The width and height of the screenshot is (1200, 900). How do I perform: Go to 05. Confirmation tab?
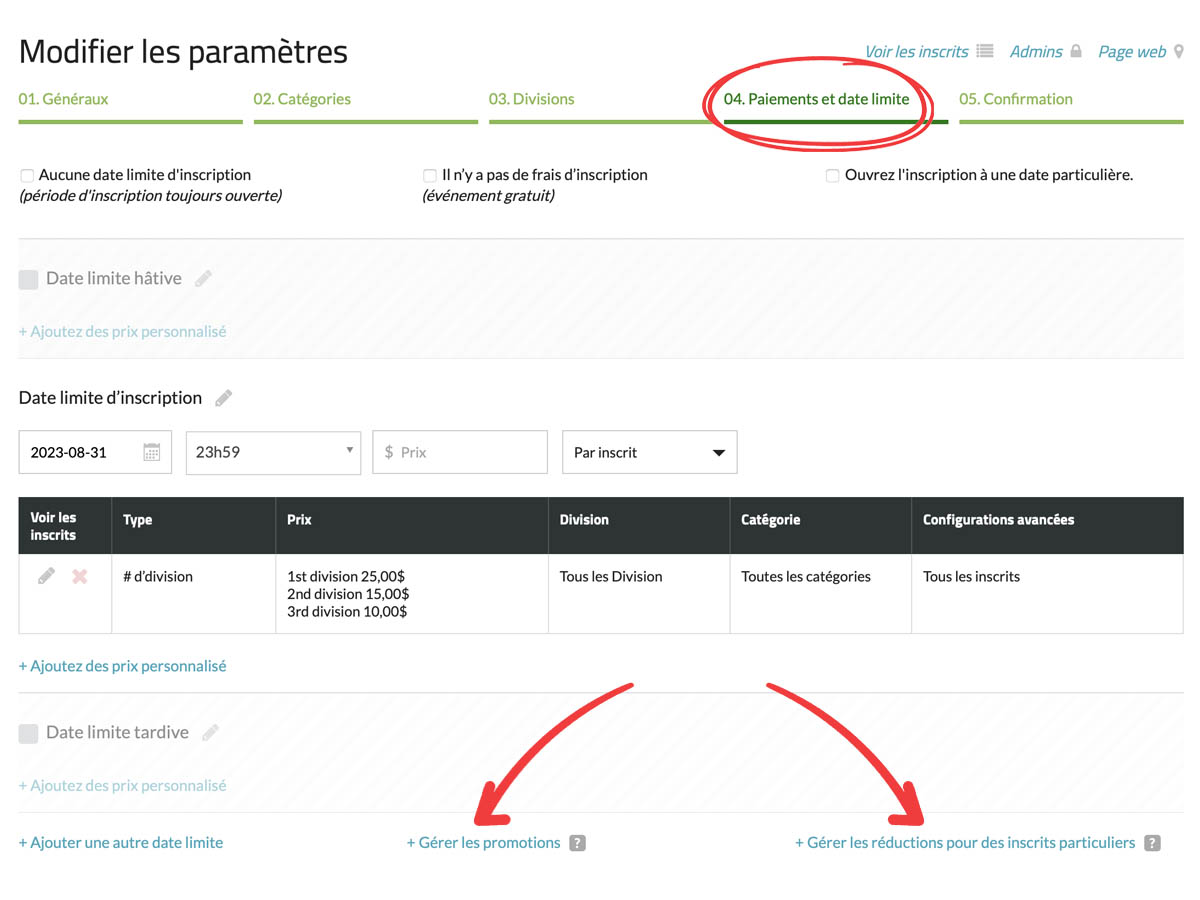click(x=1015, y=99)
